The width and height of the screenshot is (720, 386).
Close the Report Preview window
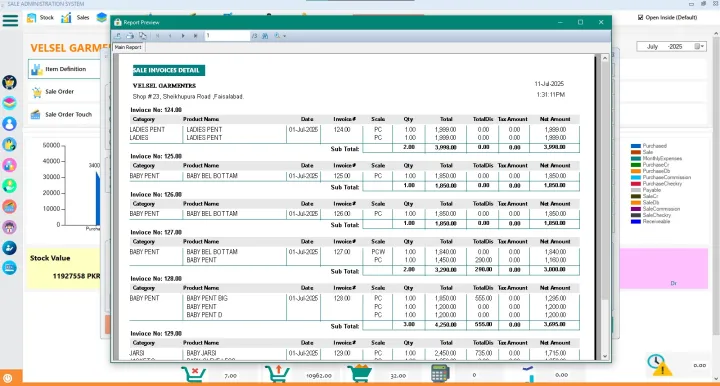pyautogui.click(x=601, y=22)
